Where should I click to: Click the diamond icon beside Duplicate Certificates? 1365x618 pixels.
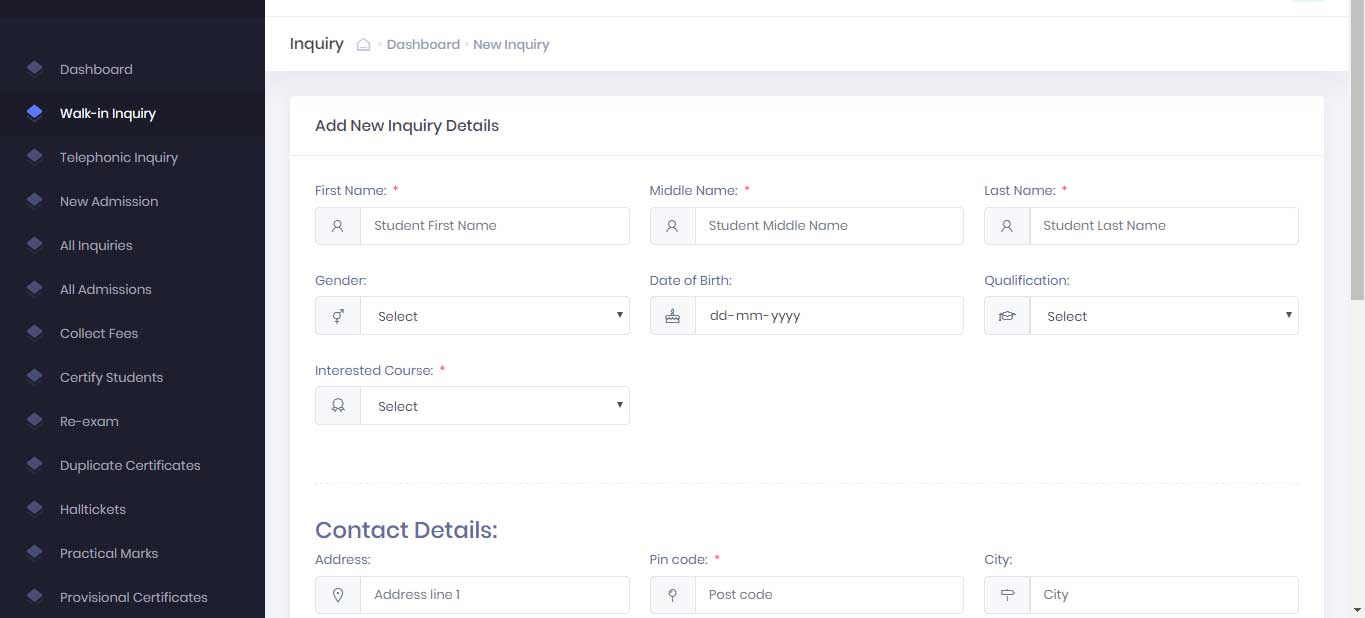[x=35, y=465]
